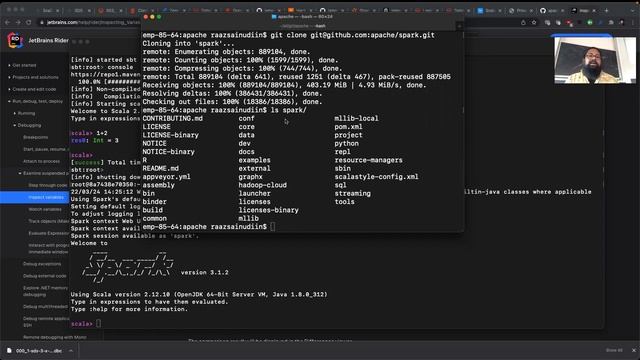Click 'CONTRIBUTING.md' in terminal listing
640x360 pixels.
coord(173,118)
